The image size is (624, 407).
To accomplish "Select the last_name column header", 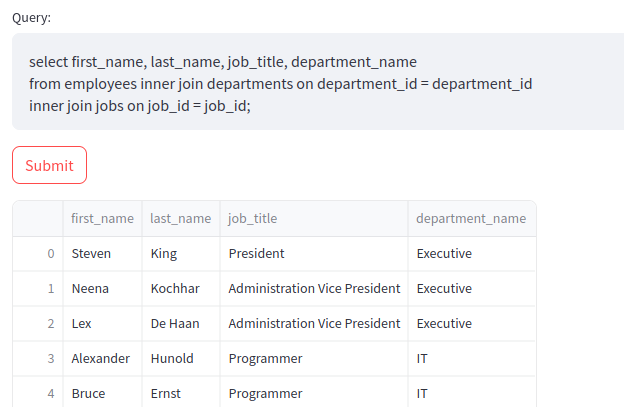I will tap(181, 218).
